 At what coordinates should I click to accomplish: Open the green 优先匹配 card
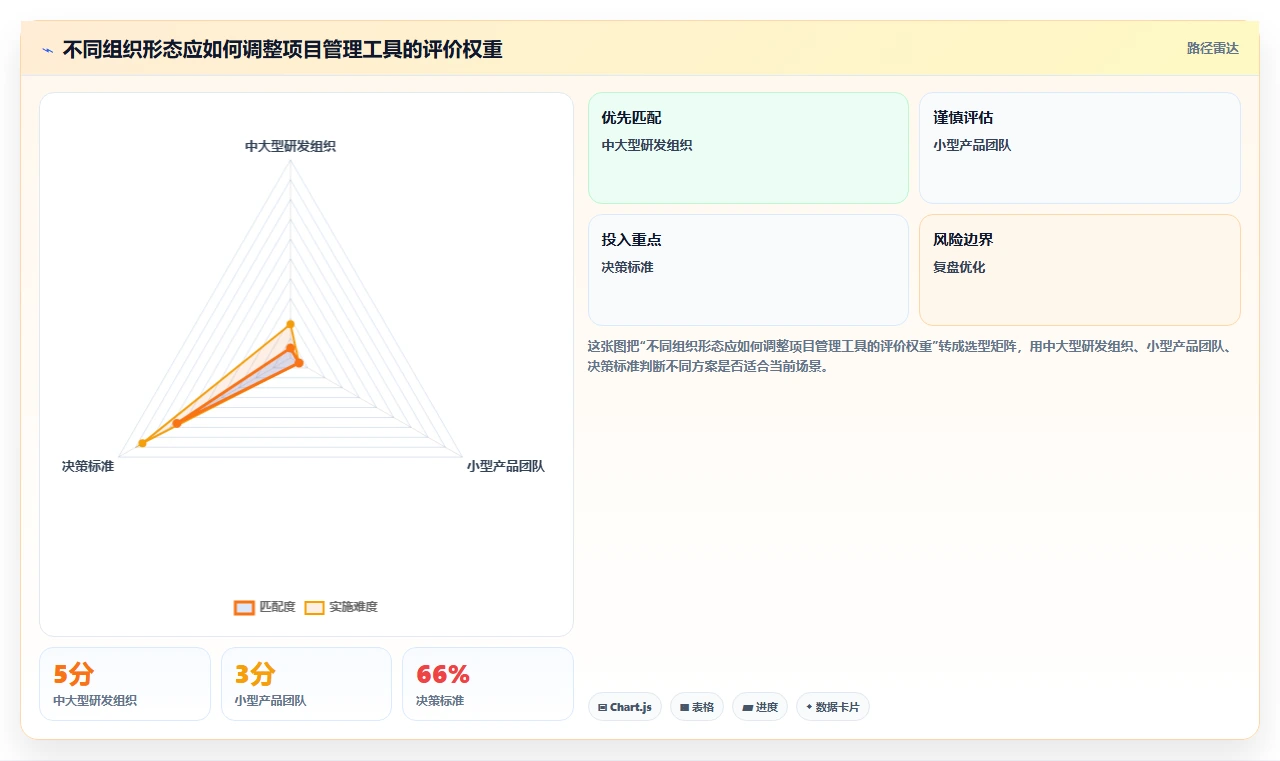pyautogui.click(x=748, y=148)
